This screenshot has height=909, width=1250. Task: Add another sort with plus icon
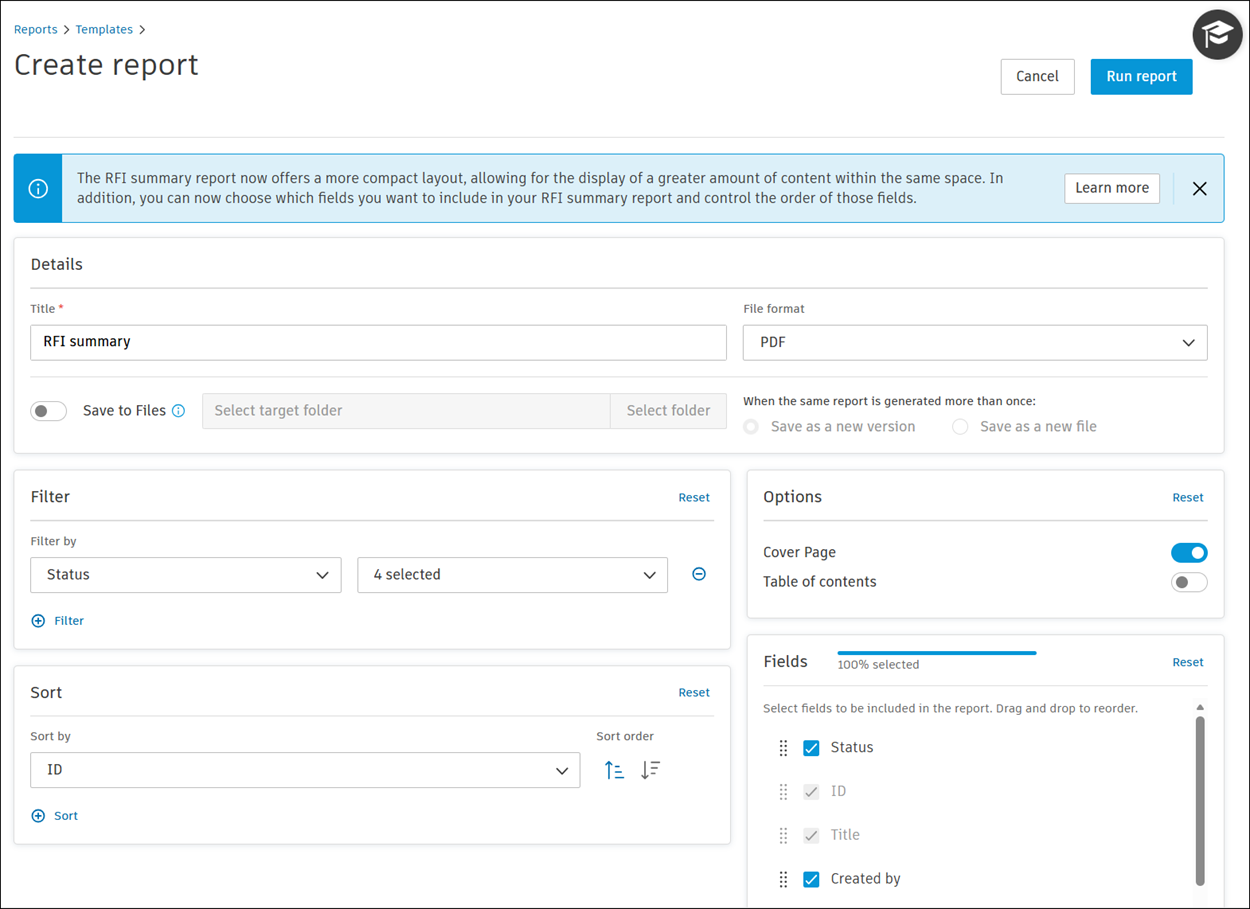tap(39, 816)
